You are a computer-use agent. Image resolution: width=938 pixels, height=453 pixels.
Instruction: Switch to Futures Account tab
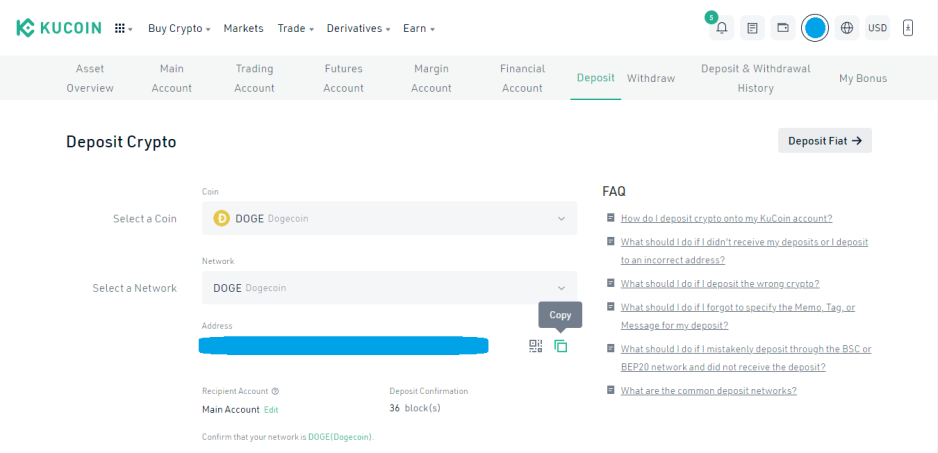pos(343,78)
